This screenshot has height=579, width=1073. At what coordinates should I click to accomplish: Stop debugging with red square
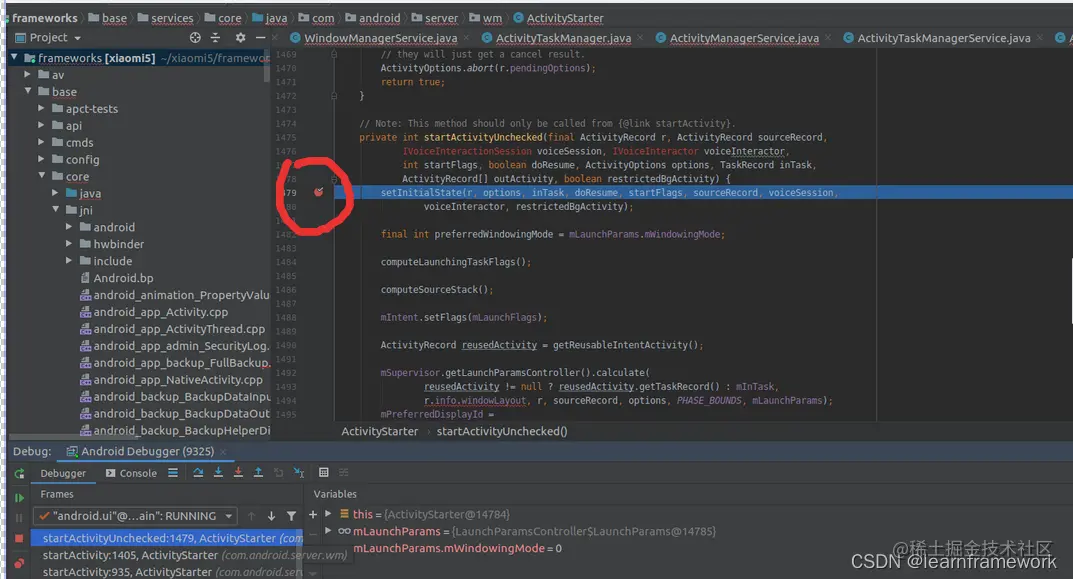coord(19,539)
